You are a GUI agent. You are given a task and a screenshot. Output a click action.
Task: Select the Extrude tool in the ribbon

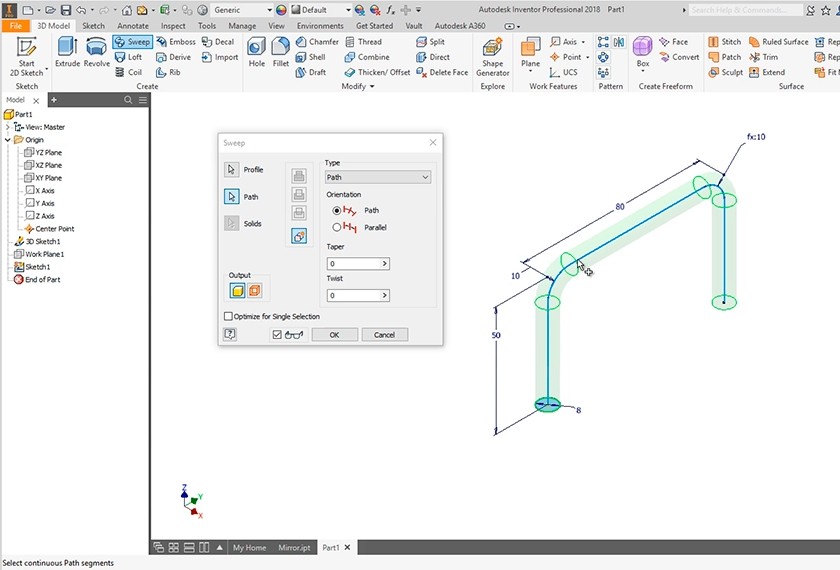pos(67,51)
